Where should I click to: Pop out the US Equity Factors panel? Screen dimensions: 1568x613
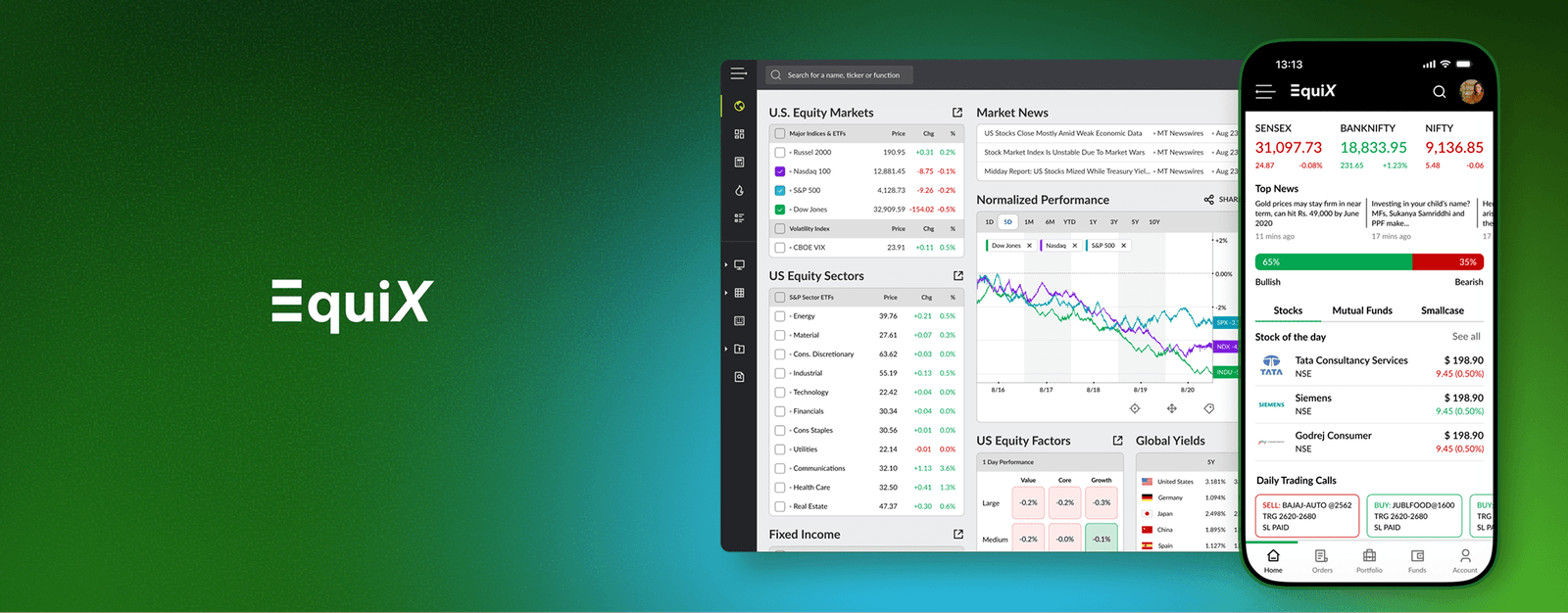click(x=1117, y=441)
